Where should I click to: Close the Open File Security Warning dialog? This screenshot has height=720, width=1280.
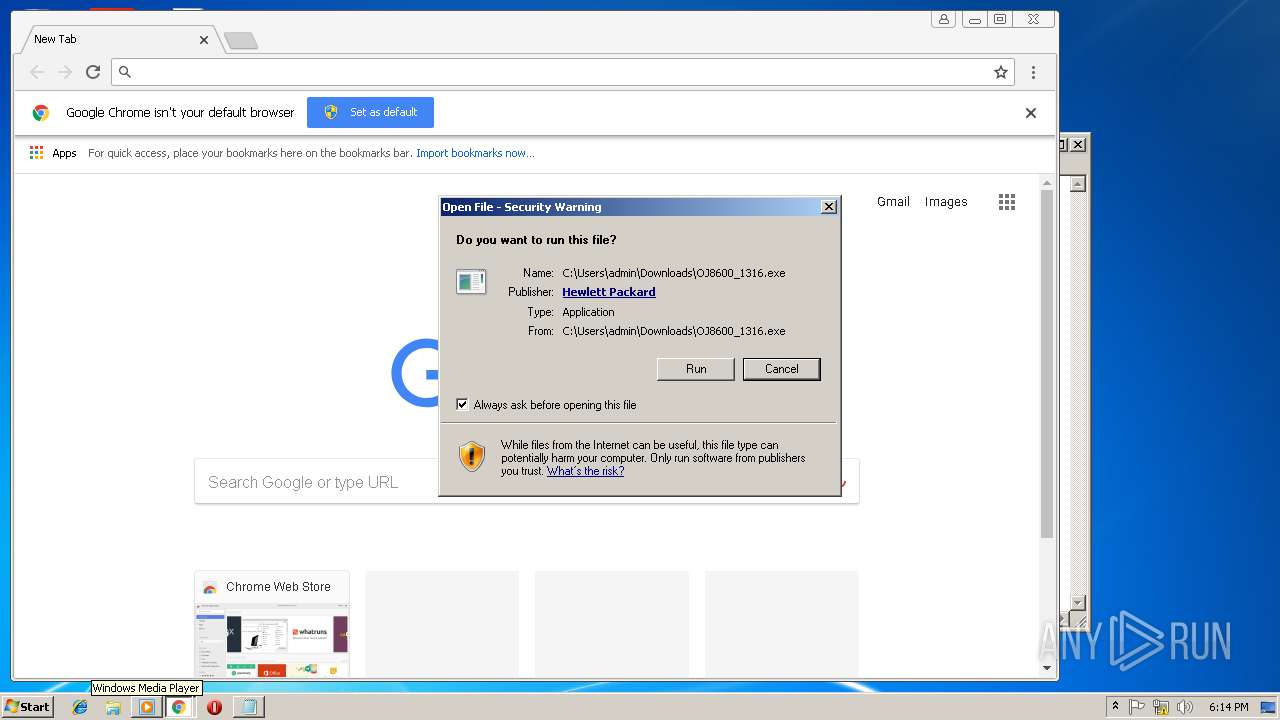click(x=829, y=207)
